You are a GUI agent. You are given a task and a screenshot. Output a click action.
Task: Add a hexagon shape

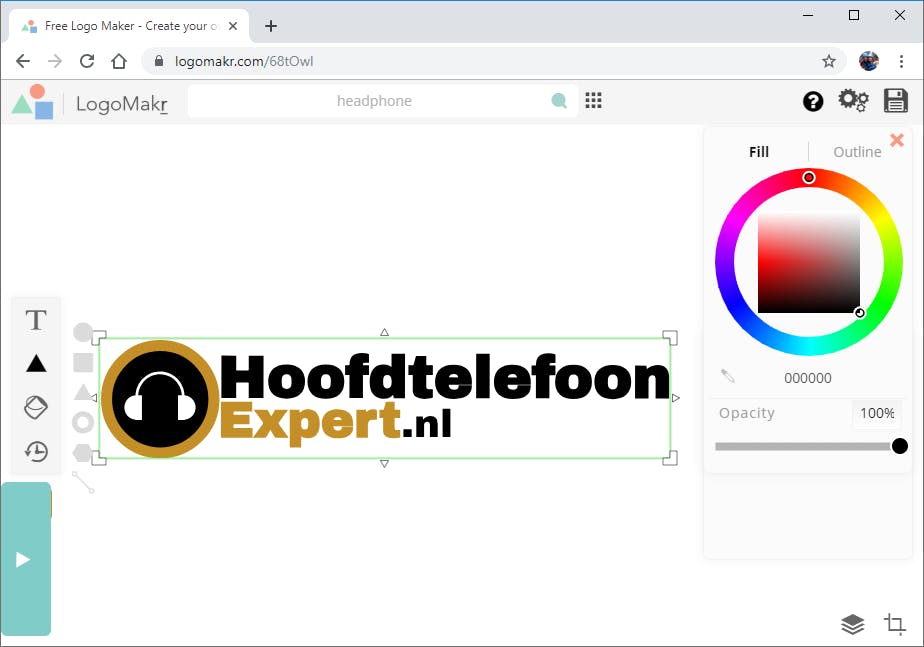point(82,453)
